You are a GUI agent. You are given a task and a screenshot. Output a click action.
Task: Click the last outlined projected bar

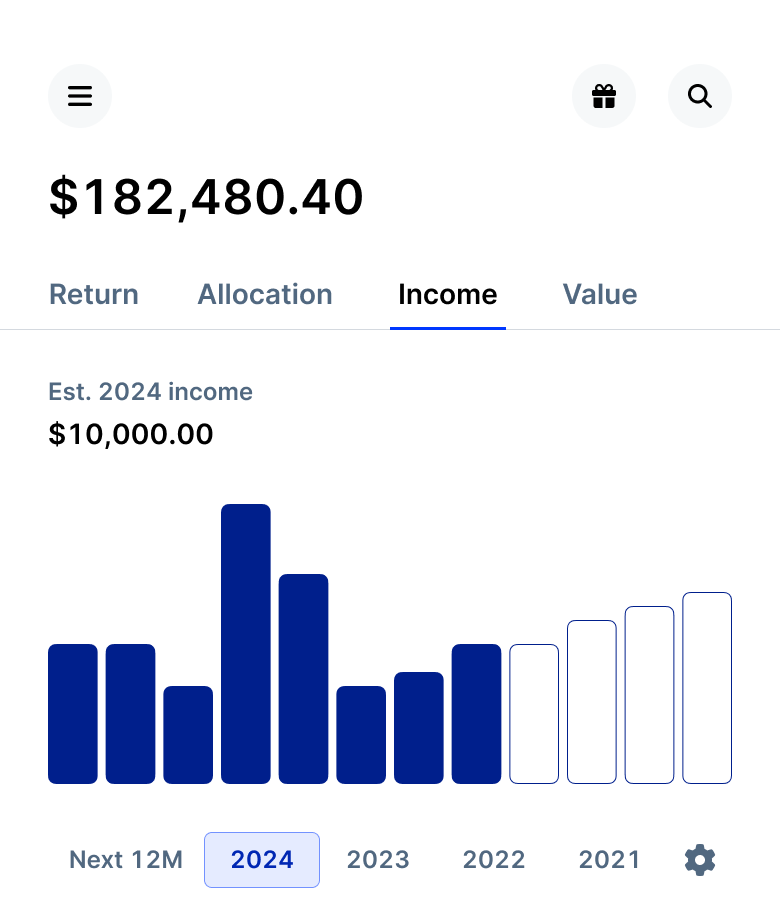click(x=707, y=688)
